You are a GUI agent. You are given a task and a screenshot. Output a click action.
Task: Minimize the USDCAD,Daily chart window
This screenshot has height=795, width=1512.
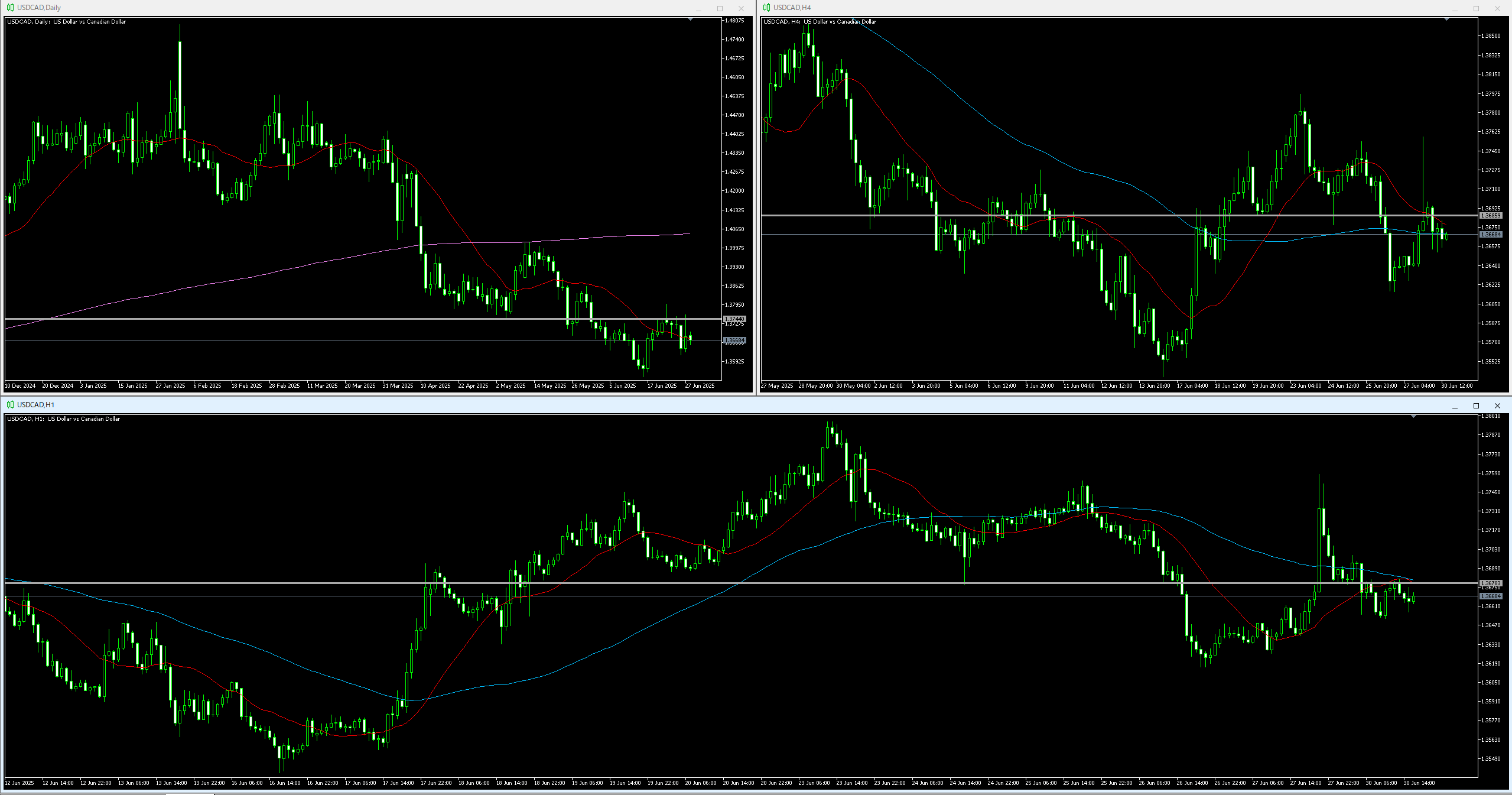(698, 8)
